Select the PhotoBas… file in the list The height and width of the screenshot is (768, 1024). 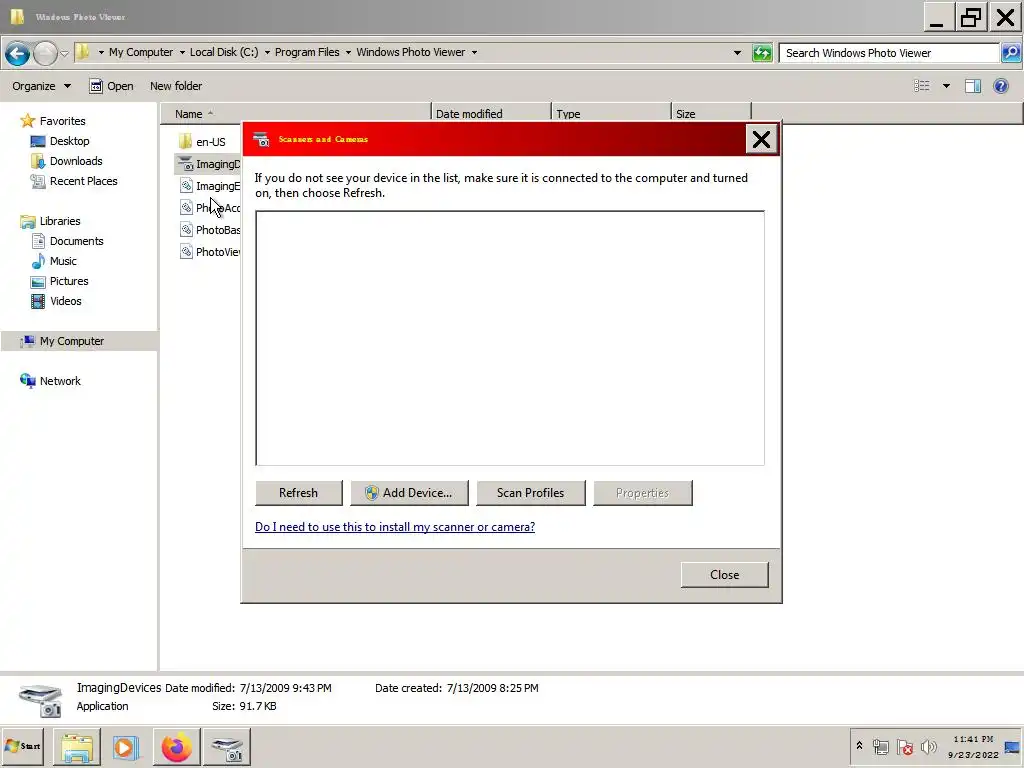209,230
